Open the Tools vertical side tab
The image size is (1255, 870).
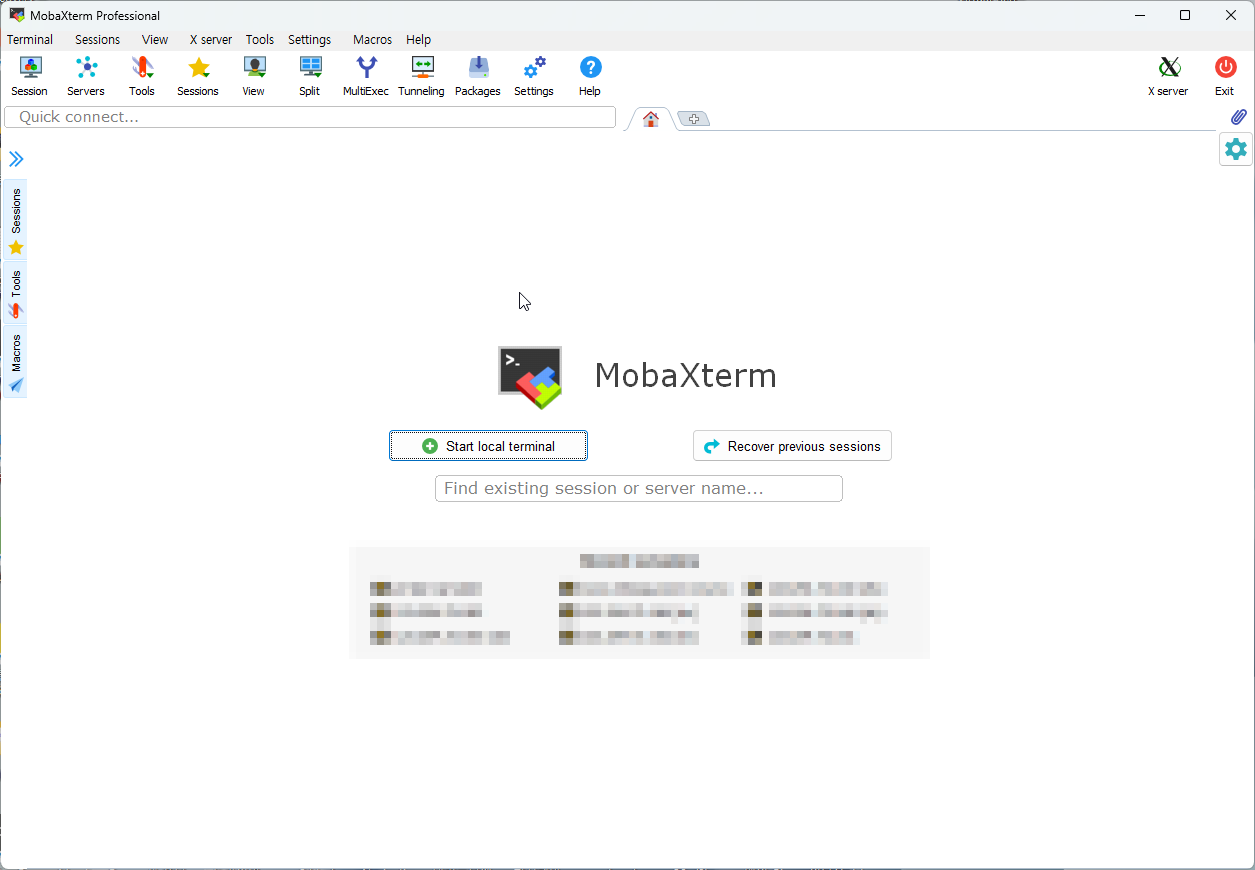[16, 293]
